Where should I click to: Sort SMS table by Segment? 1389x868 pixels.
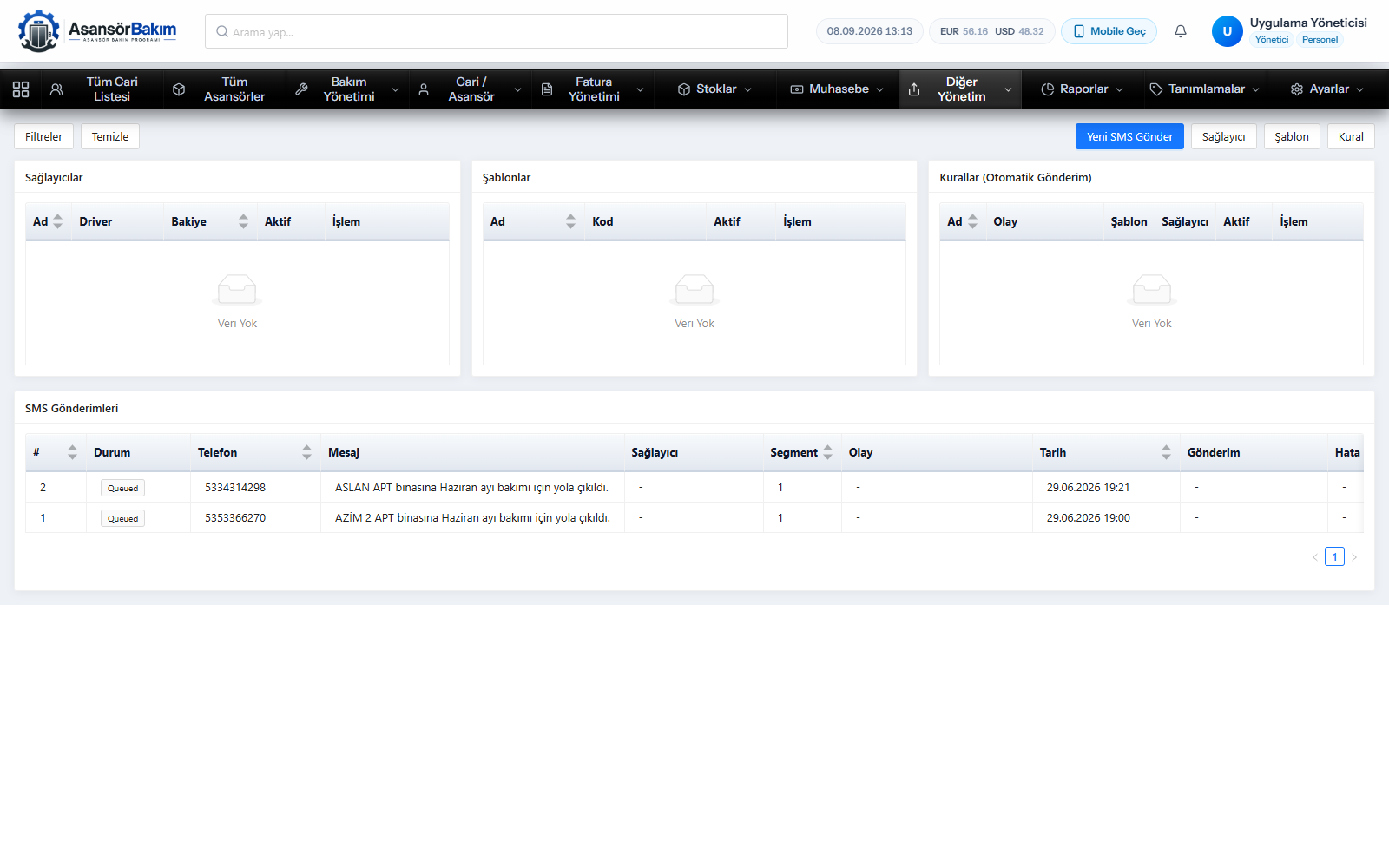pos(827,452)
